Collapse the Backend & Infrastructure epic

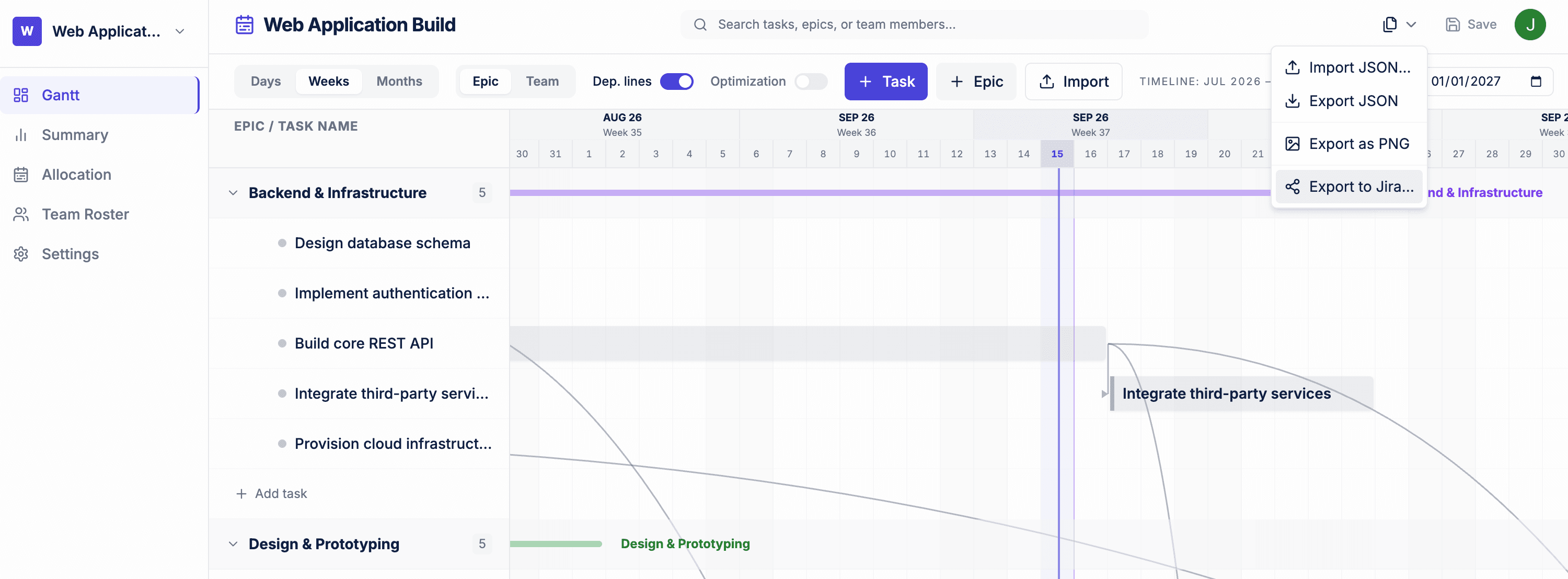(x=233, y=193)
